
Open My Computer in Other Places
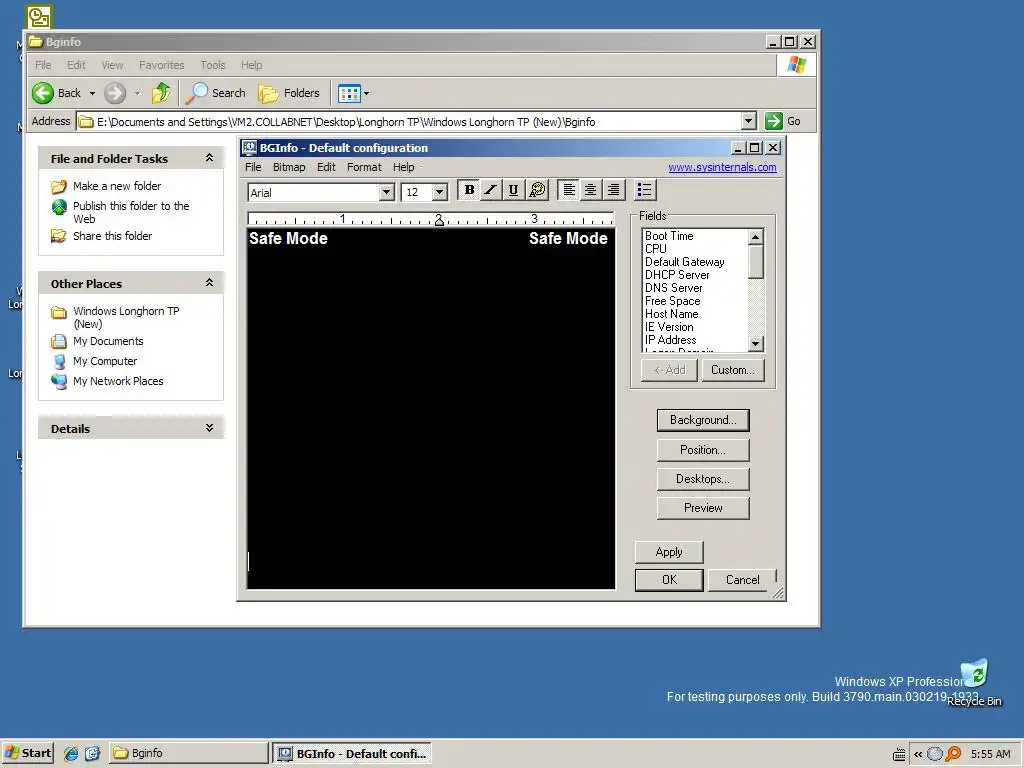(105, 361)
